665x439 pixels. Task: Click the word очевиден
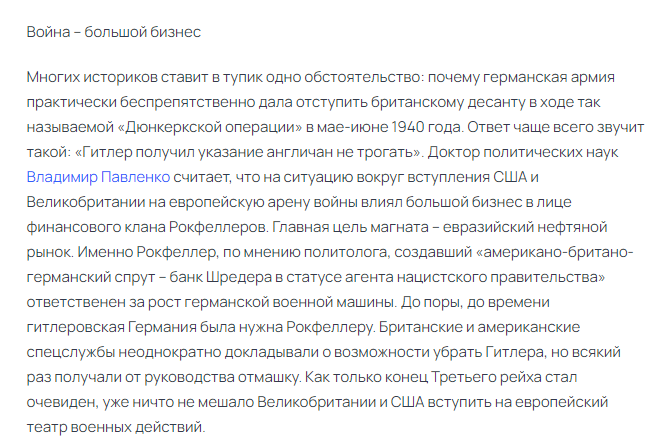[x=62, y=402]
